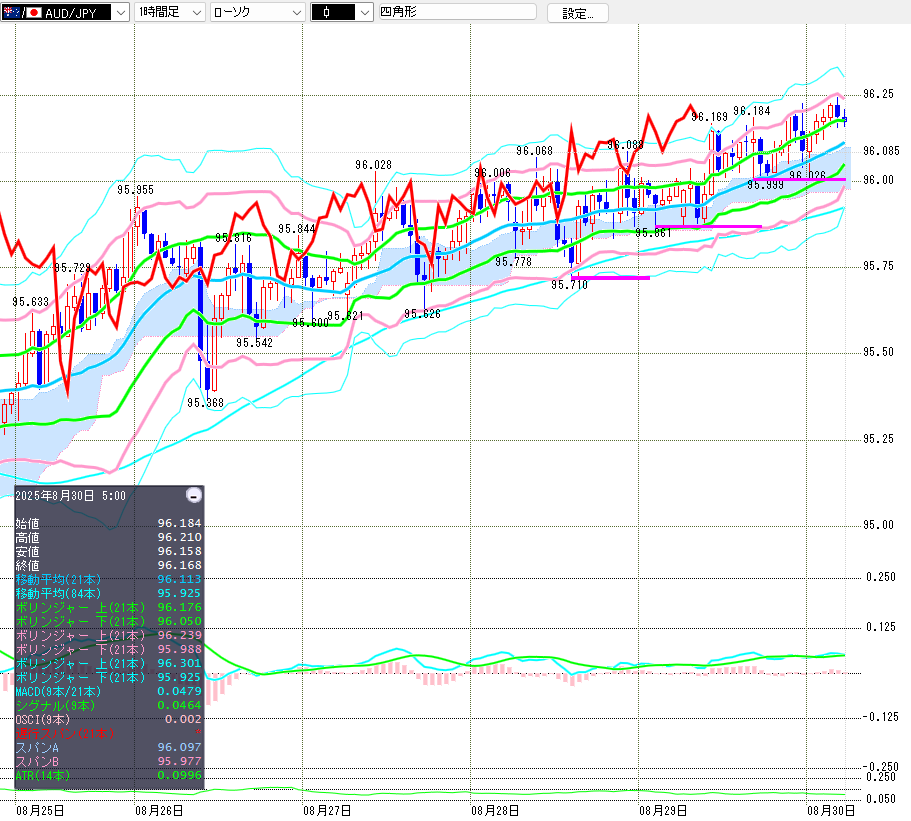
Task: Click the 95.542 low price label
Action: tap(254, 343)
